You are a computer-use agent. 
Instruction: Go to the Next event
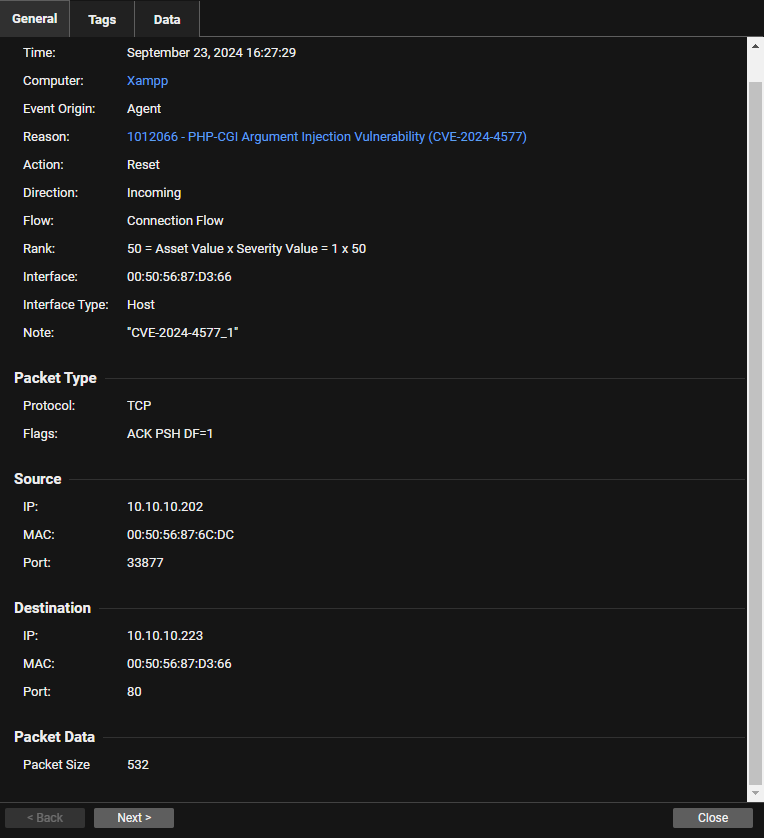tap(134, 818)
